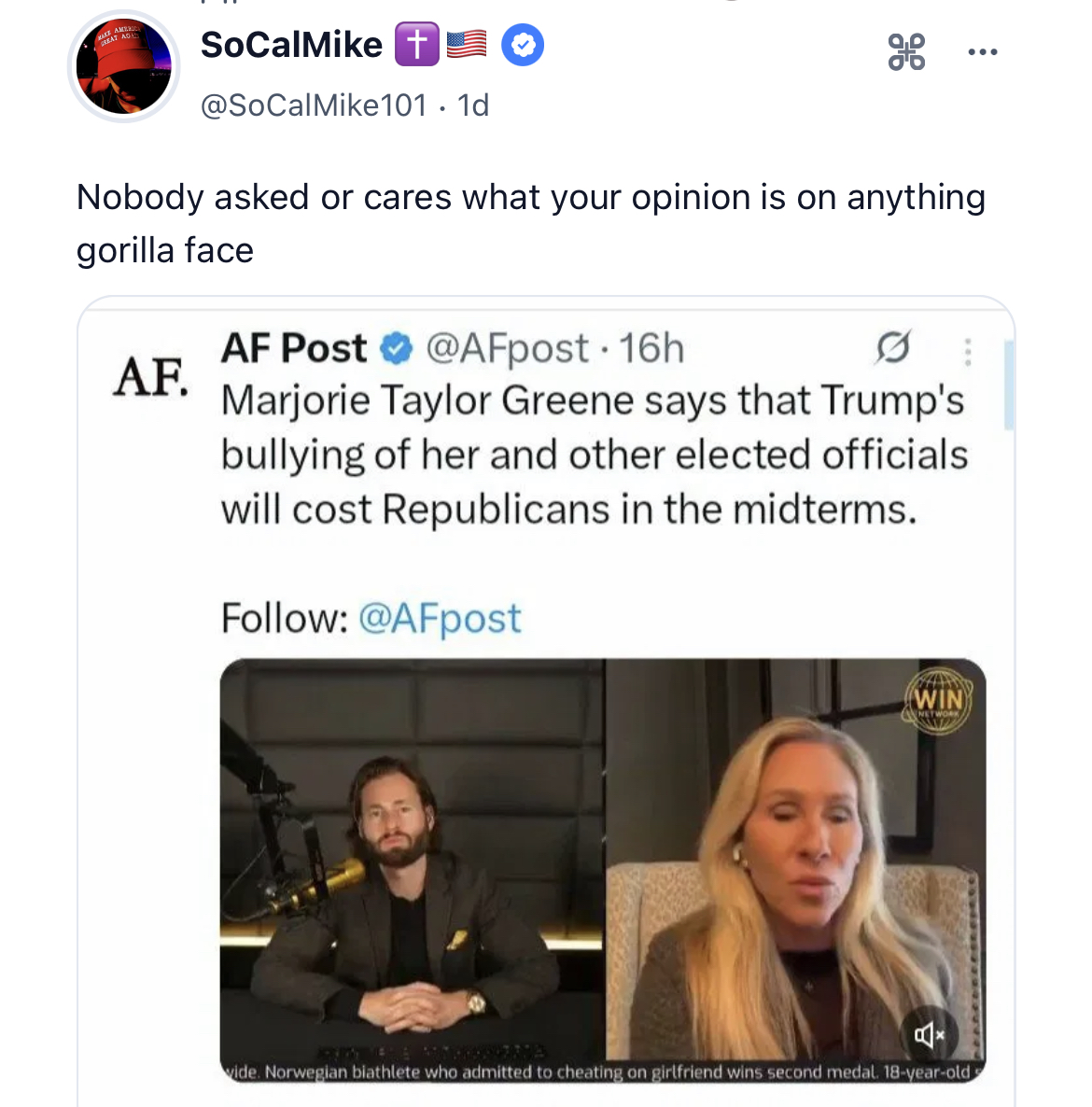Click the scrollbar beside the quoted post
The height and width of the screenshot is (1107, 1092).
(1008, 385)
